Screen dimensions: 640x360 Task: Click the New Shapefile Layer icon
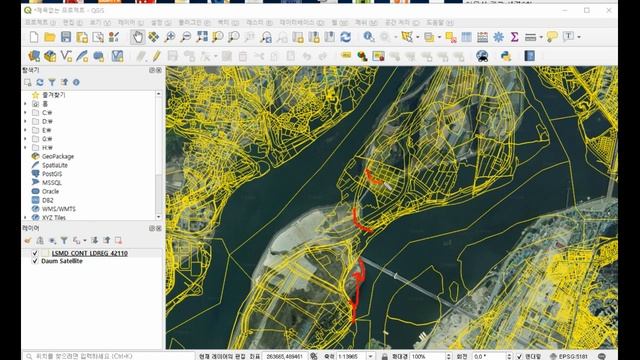click(66, 56)
